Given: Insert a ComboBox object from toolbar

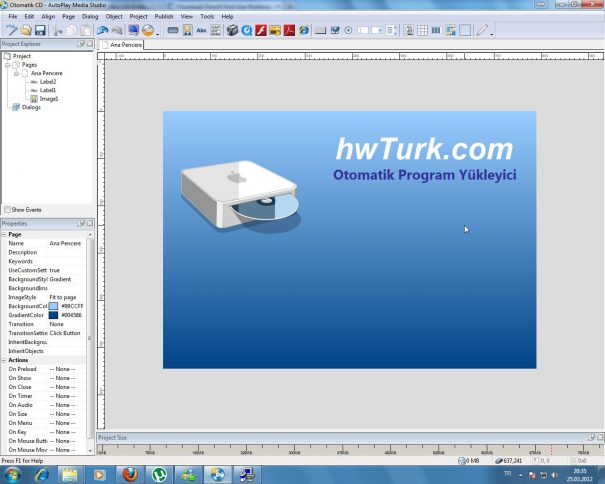Looking at the screenshot, I should tap(376, 30).
